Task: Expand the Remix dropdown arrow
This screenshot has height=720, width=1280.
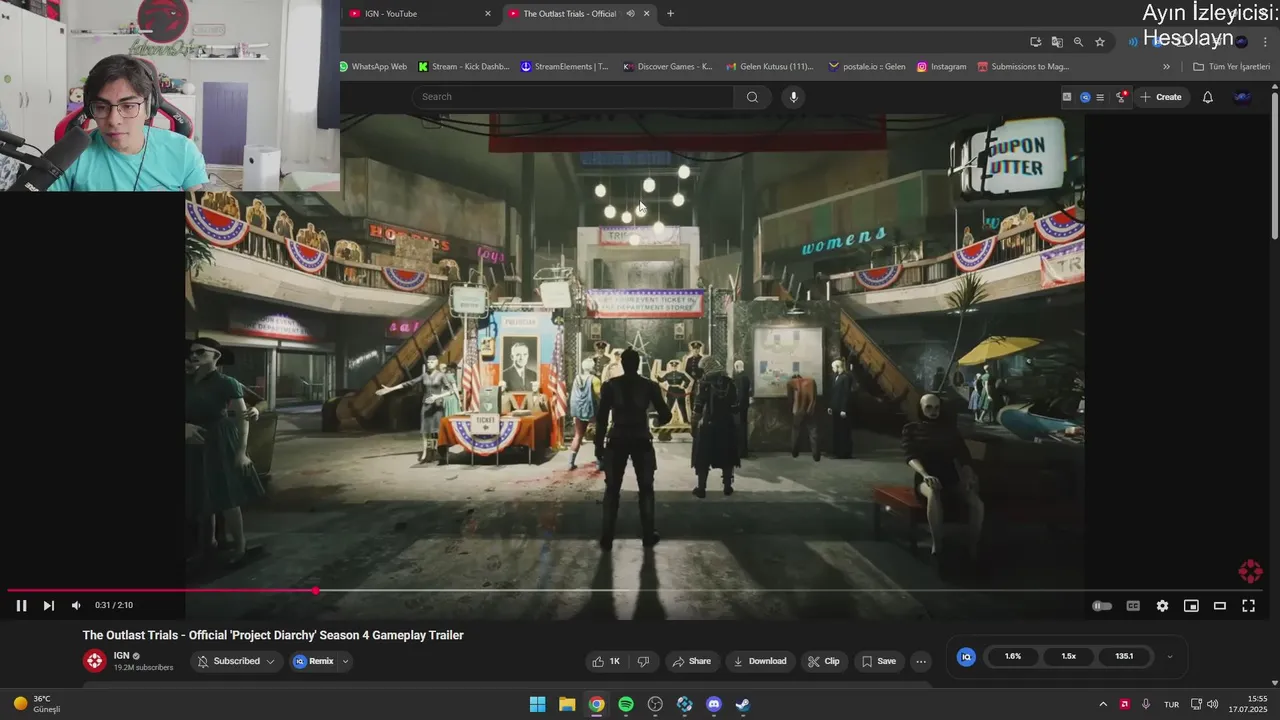Action: point(345,661)
